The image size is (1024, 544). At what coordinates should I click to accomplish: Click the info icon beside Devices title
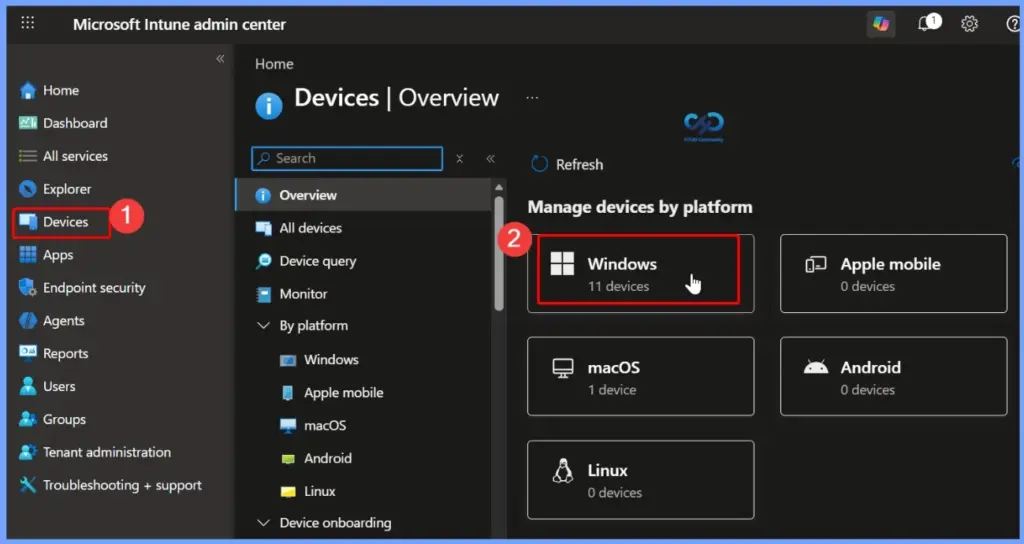(268, 106)
